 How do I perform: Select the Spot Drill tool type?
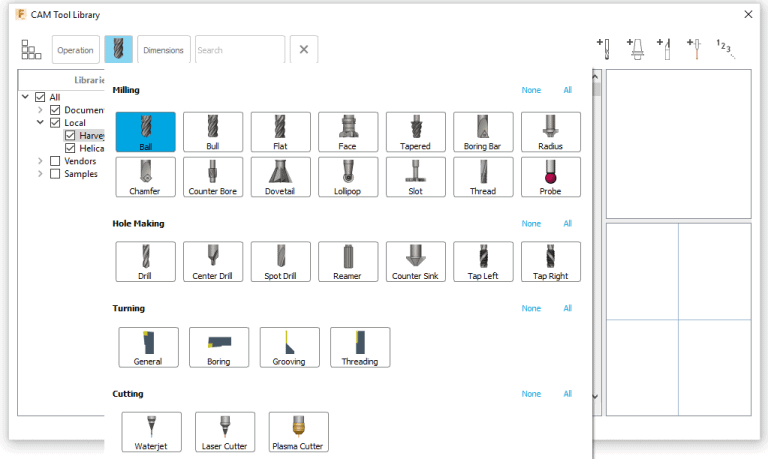(281, 261)
